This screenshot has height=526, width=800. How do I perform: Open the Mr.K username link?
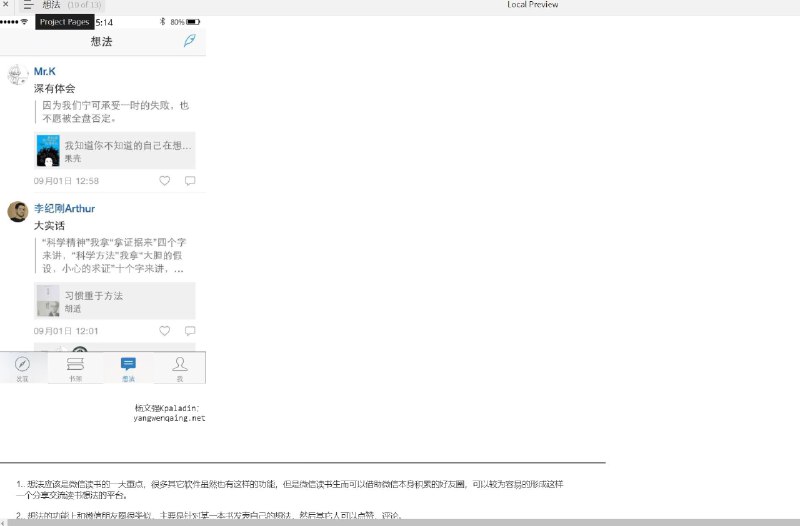point(45,71)
